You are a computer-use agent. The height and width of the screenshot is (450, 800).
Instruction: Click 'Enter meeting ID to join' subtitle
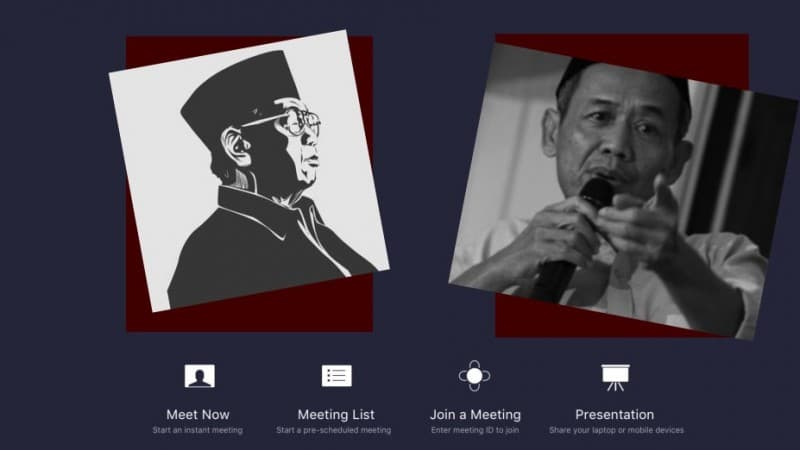475,430
